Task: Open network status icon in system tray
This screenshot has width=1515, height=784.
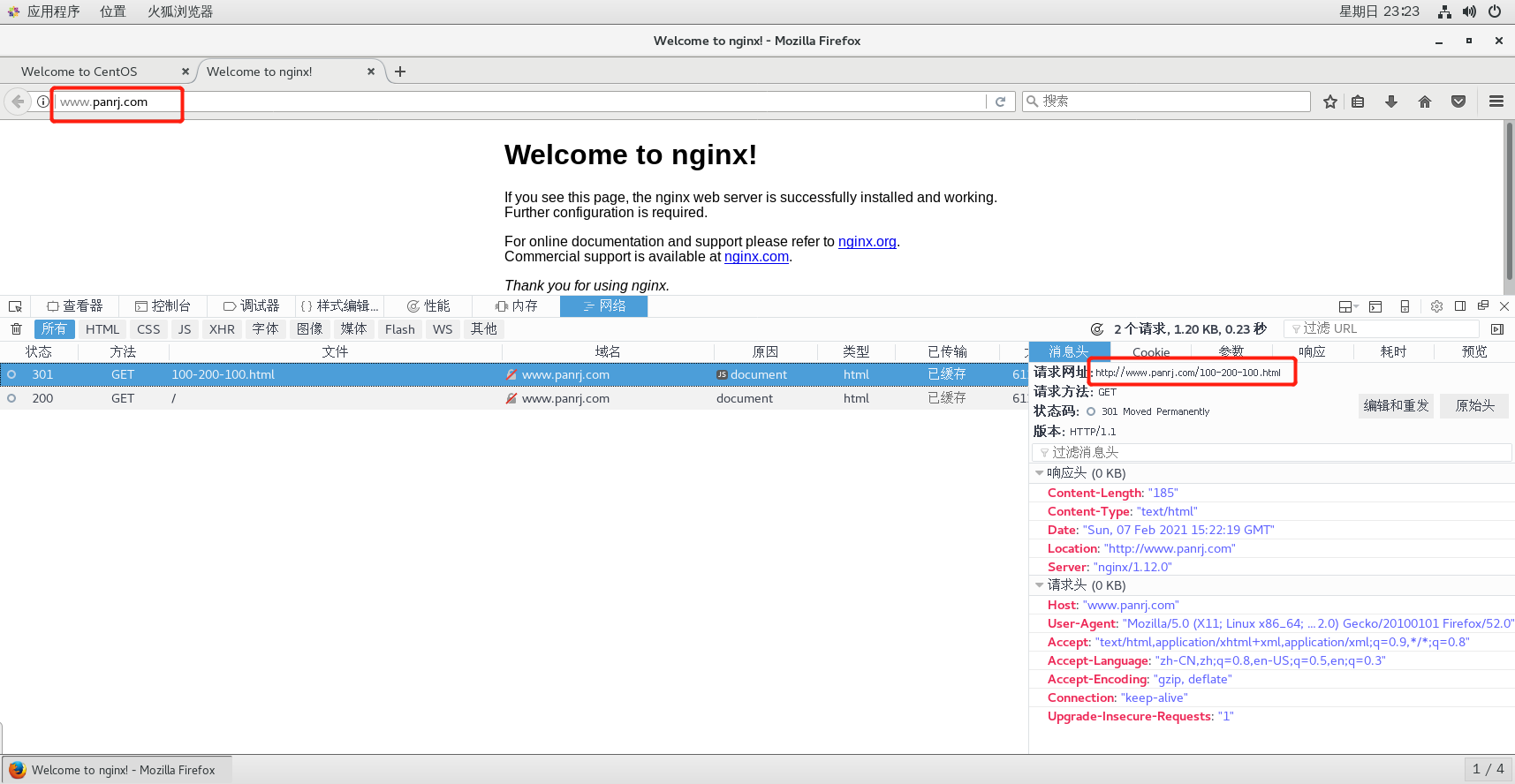Action: [x=1444, y=11]
